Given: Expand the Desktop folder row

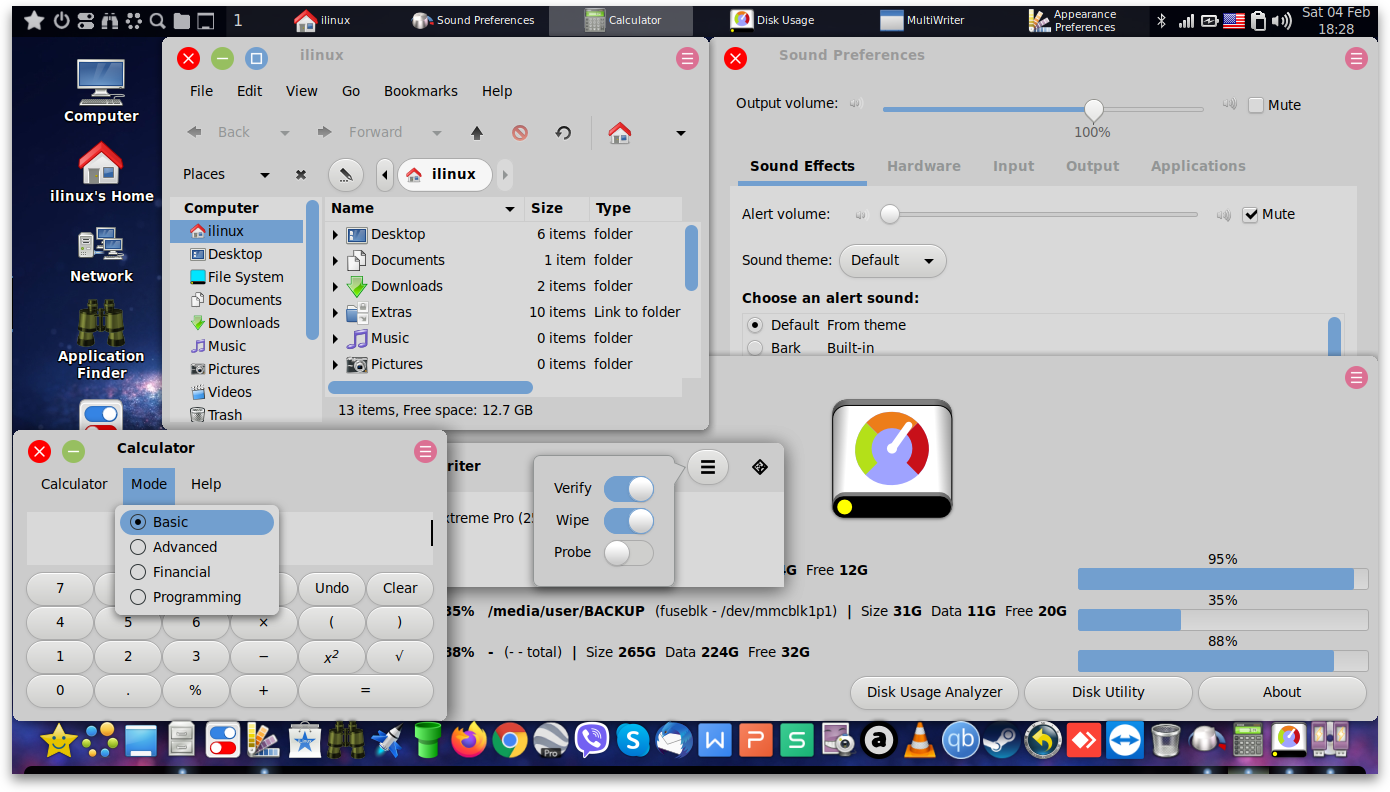Looking at the screenshot, I should [x=336, y=234].
